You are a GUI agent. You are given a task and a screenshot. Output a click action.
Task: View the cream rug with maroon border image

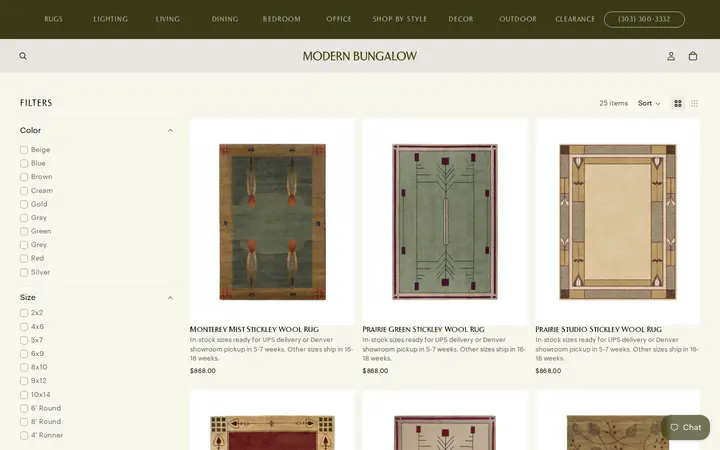point(445,420)
